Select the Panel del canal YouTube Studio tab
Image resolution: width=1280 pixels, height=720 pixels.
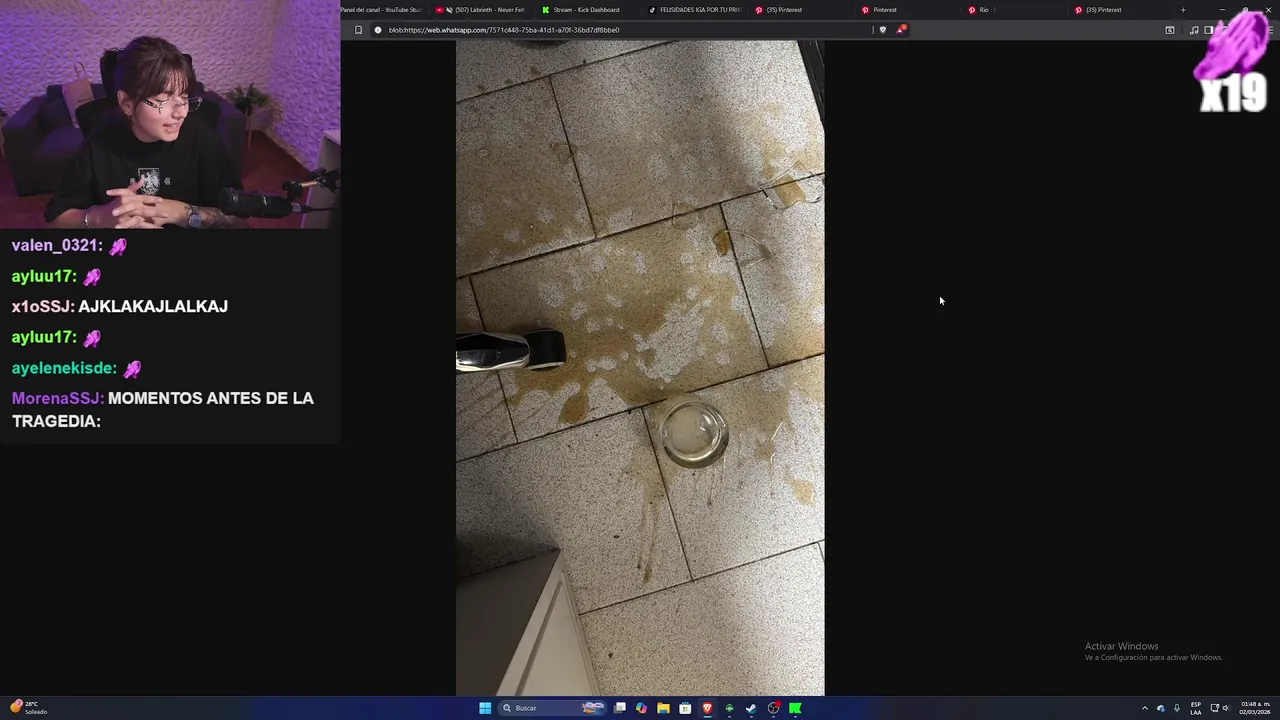click(x=383, y=10)
